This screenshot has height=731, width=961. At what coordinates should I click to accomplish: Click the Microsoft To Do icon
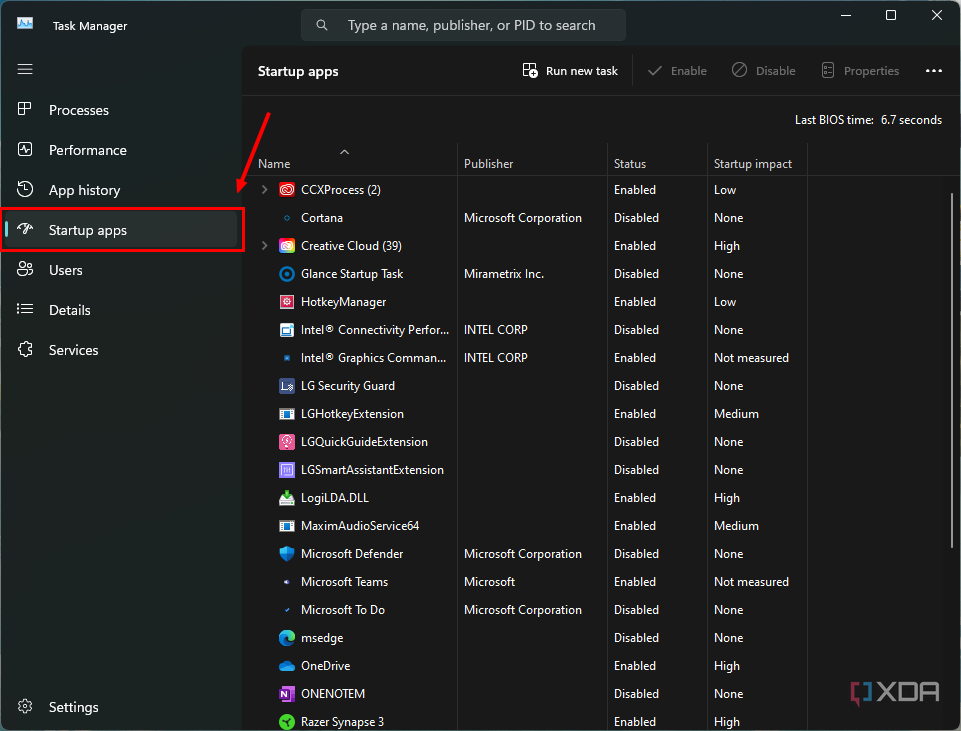tap(287, 610)
